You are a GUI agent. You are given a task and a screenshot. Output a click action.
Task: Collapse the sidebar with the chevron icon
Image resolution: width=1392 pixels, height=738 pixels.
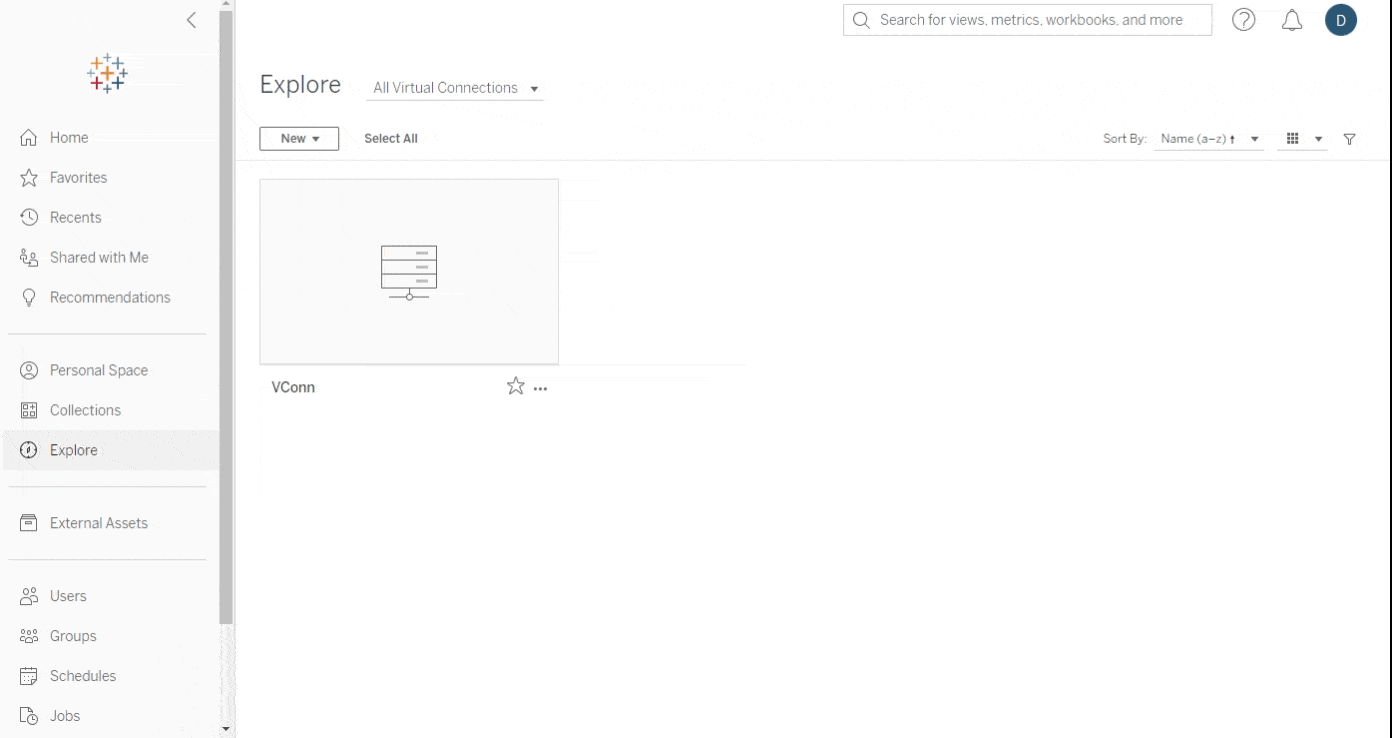191,20
